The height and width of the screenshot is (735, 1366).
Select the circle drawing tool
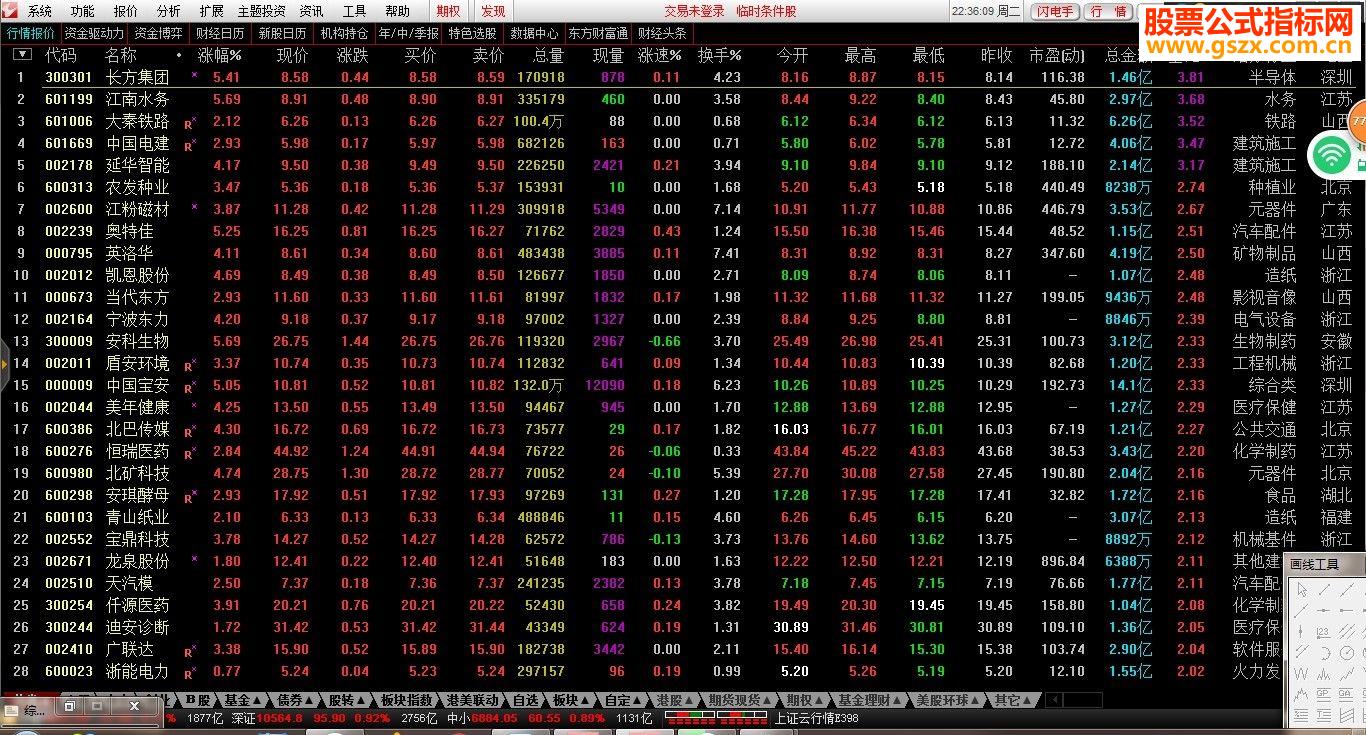click(x=1347, y=653)
